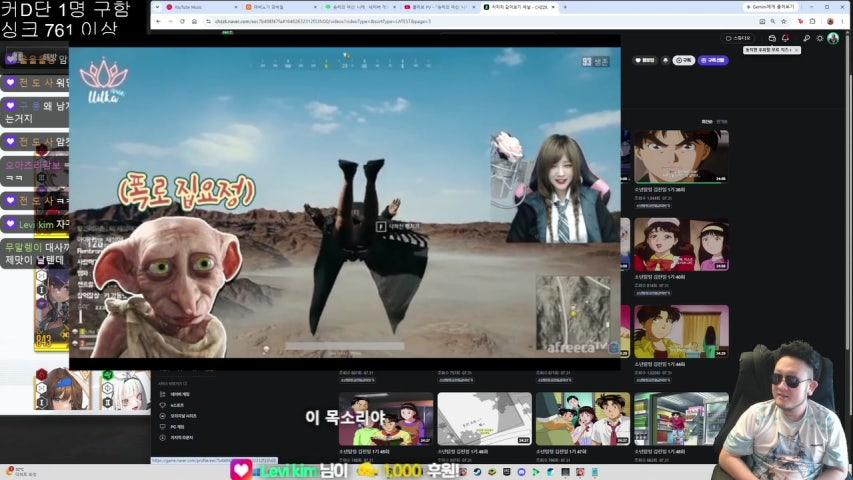Sort videos by popularity (인기순)

721,121
